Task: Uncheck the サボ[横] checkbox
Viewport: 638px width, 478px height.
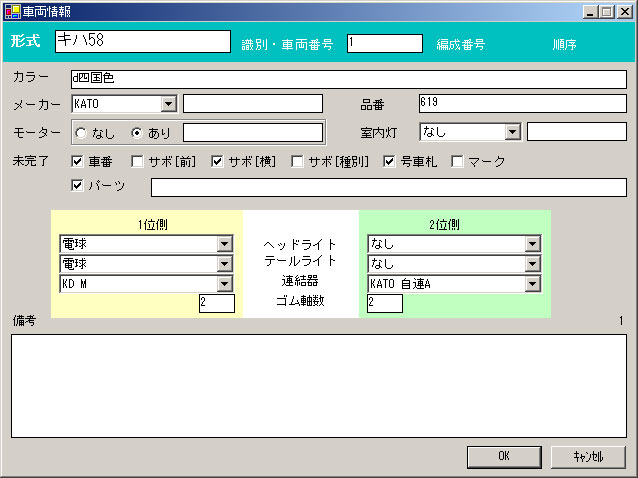Action: [217, 161]
